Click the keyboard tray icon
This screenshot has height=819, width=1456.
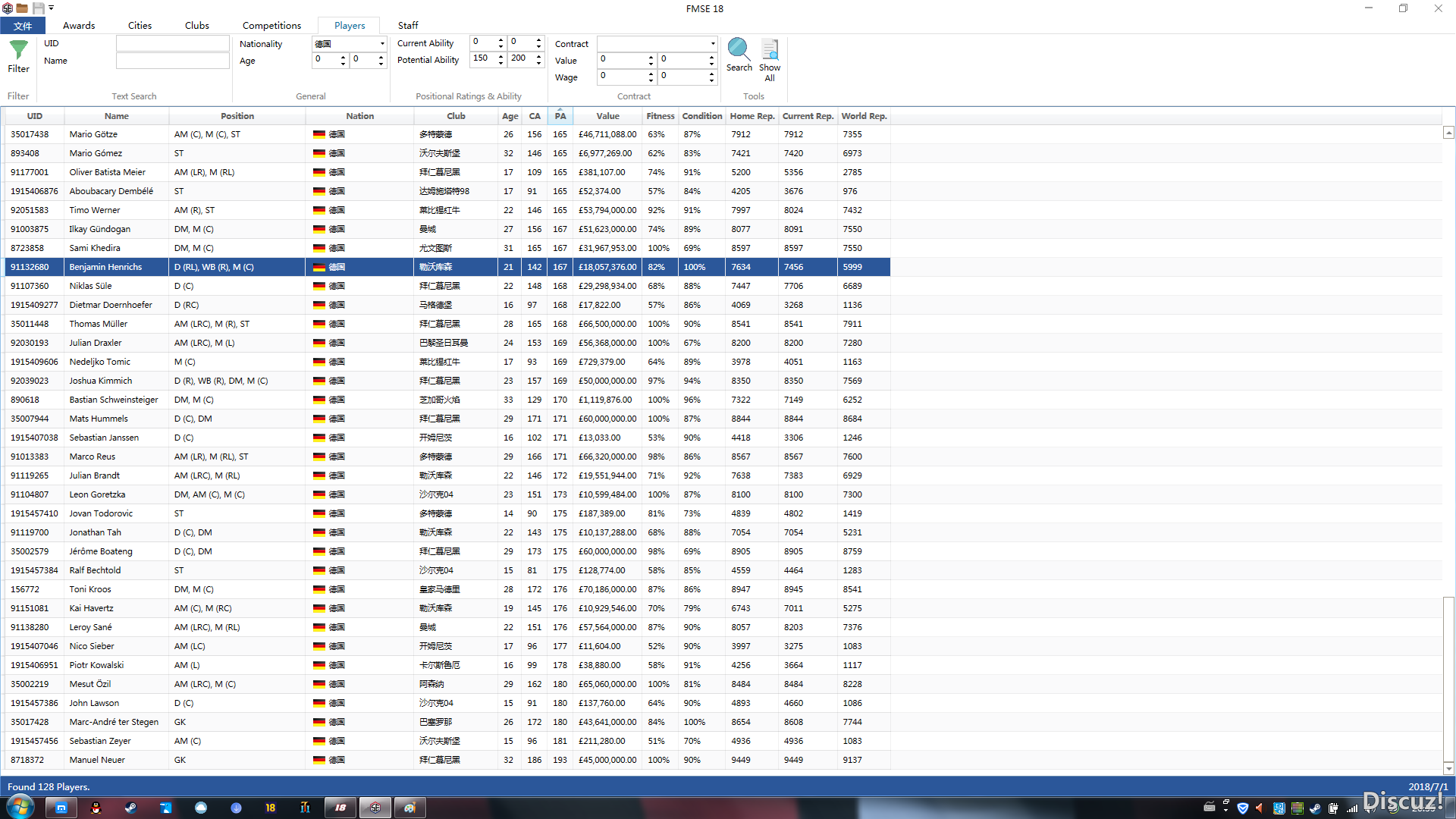tap(1210, 806)
